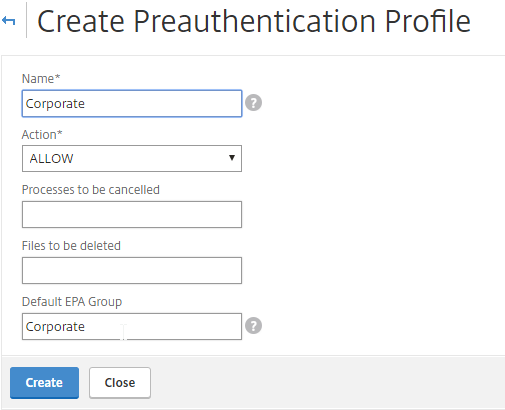Click the Create Preauthentication Profile heading
Screen dimensions: 505x410
click(x=254, y=21)
